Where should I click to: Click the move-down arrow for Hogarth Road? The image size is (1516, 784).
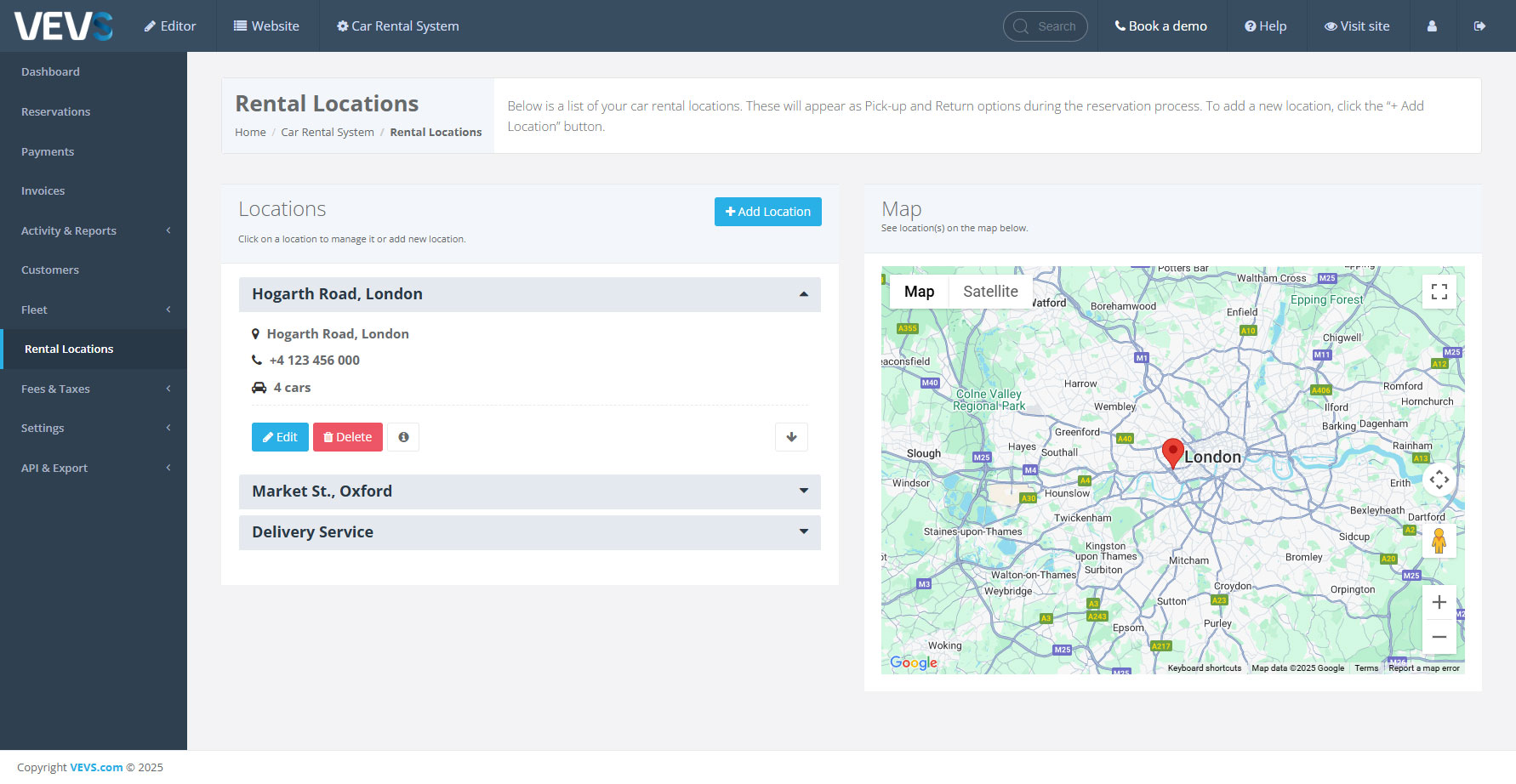[x=791, y=437]
